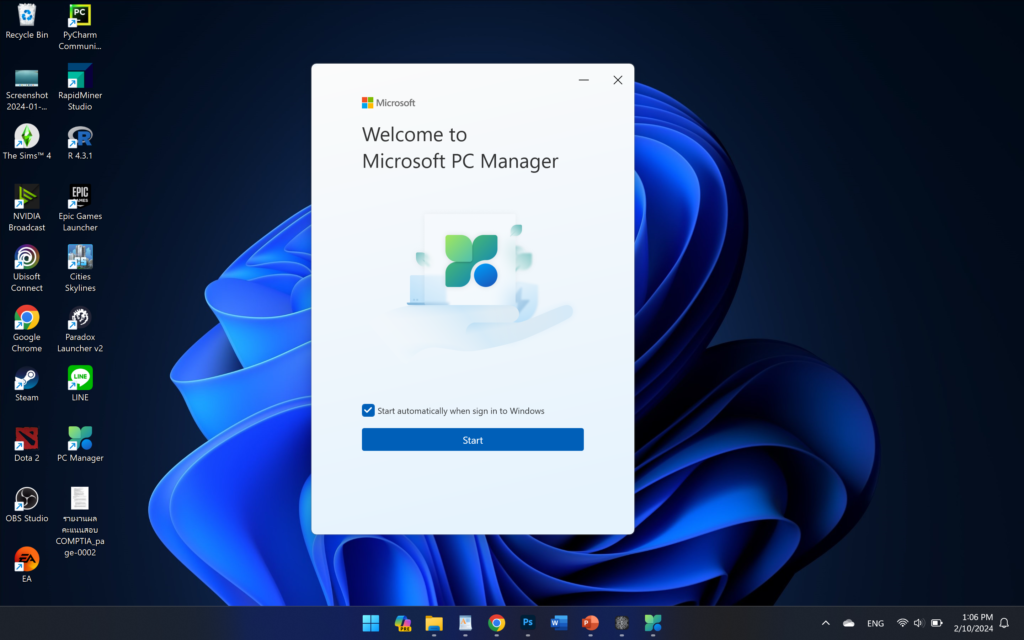The height and width of the screenshot is (640, 1024).
Task: Select the Dota 2 desktop shortcut
Action: click(27, 445)
